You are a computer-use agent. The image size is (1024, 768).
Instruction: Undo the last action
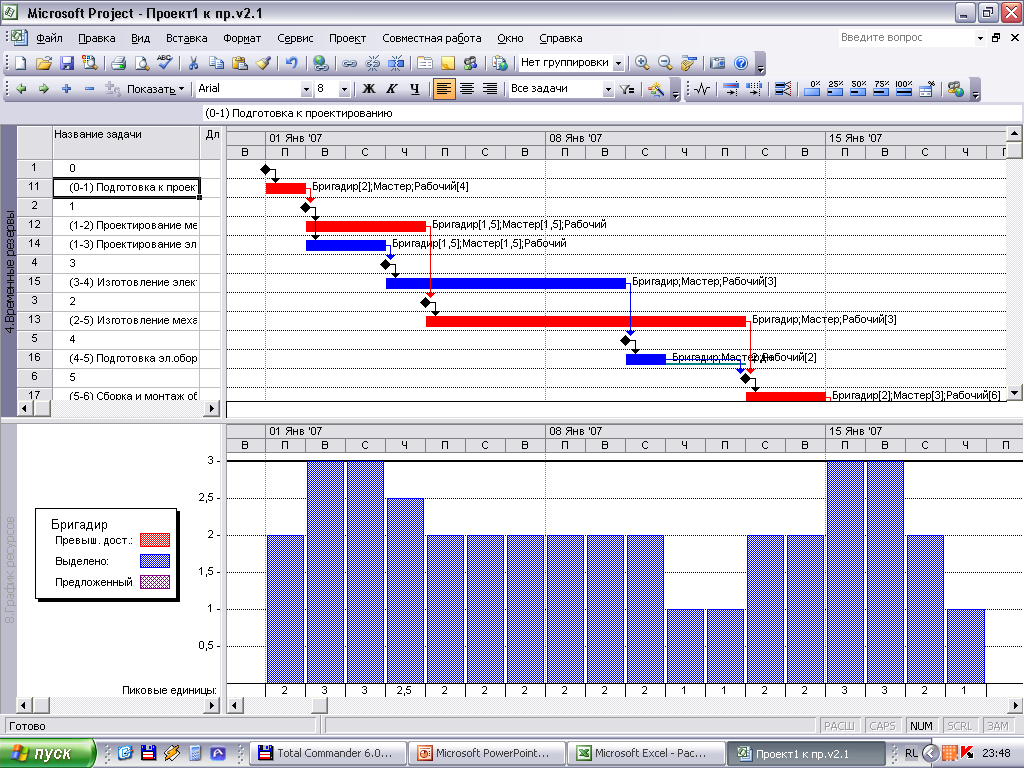pyautogui.click(x=291, y=63)
